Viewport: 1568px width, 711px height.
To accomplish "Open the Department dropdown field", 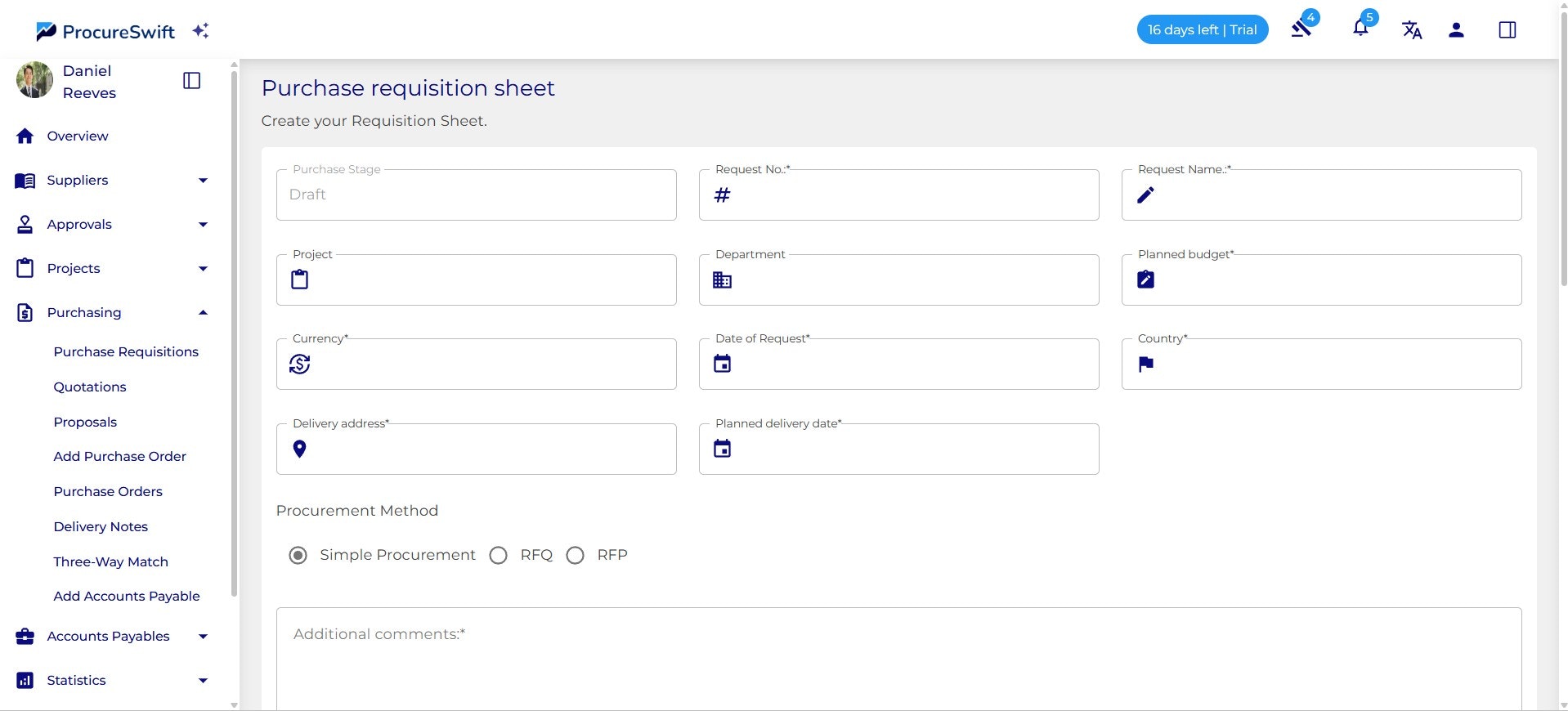I will click(899, 279).
